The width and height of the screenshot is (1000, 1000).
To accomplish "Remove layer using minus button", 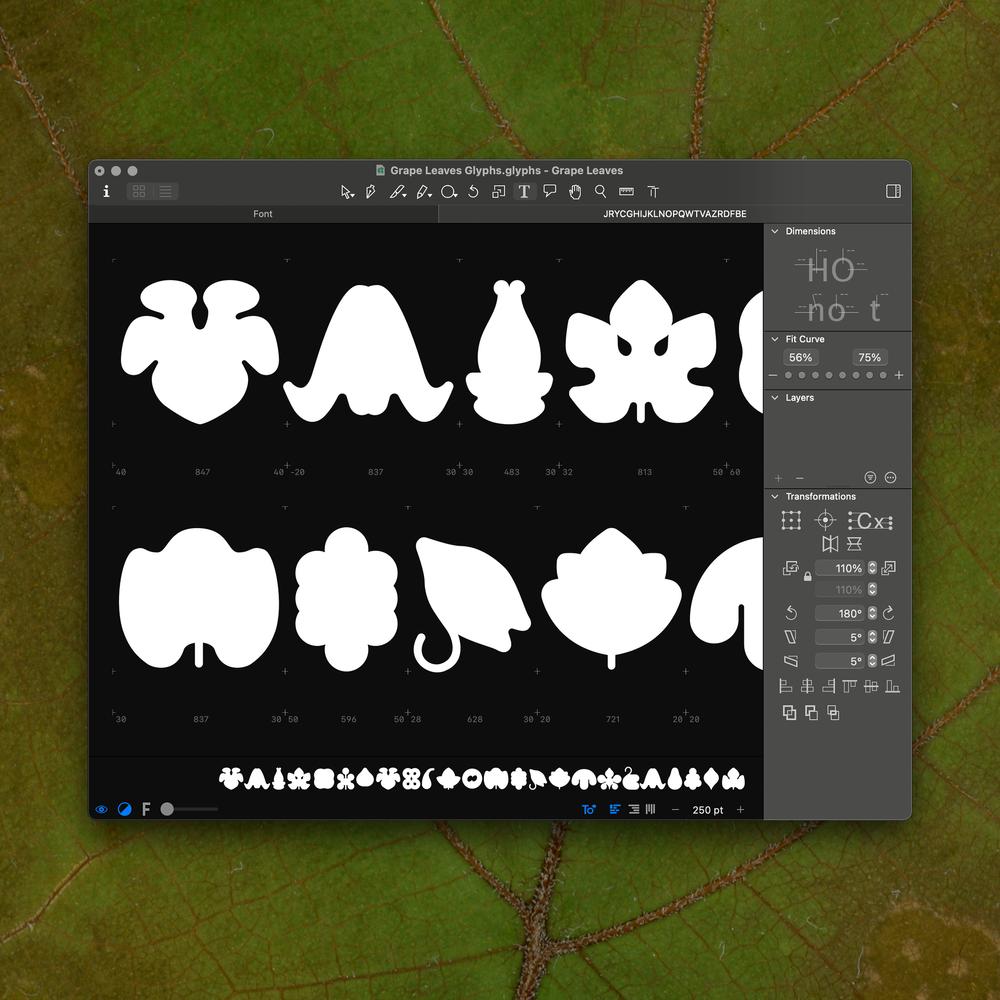I will (x=800, y=478).
